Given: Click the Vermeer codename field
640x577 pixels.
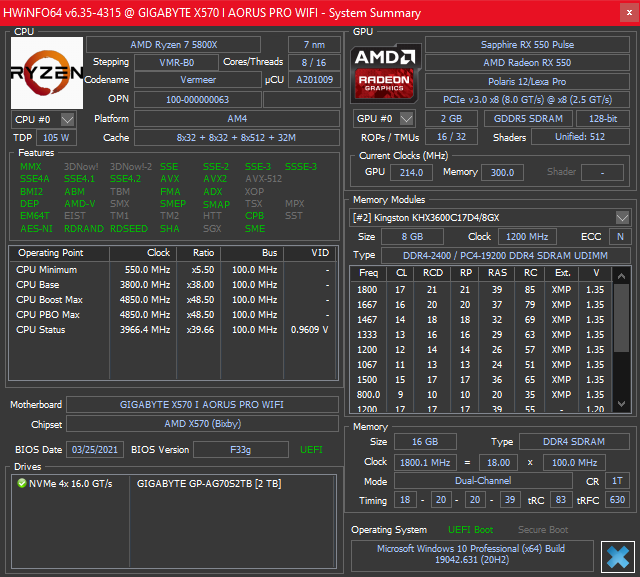Looking at the screenshot, I should (198, 80).
